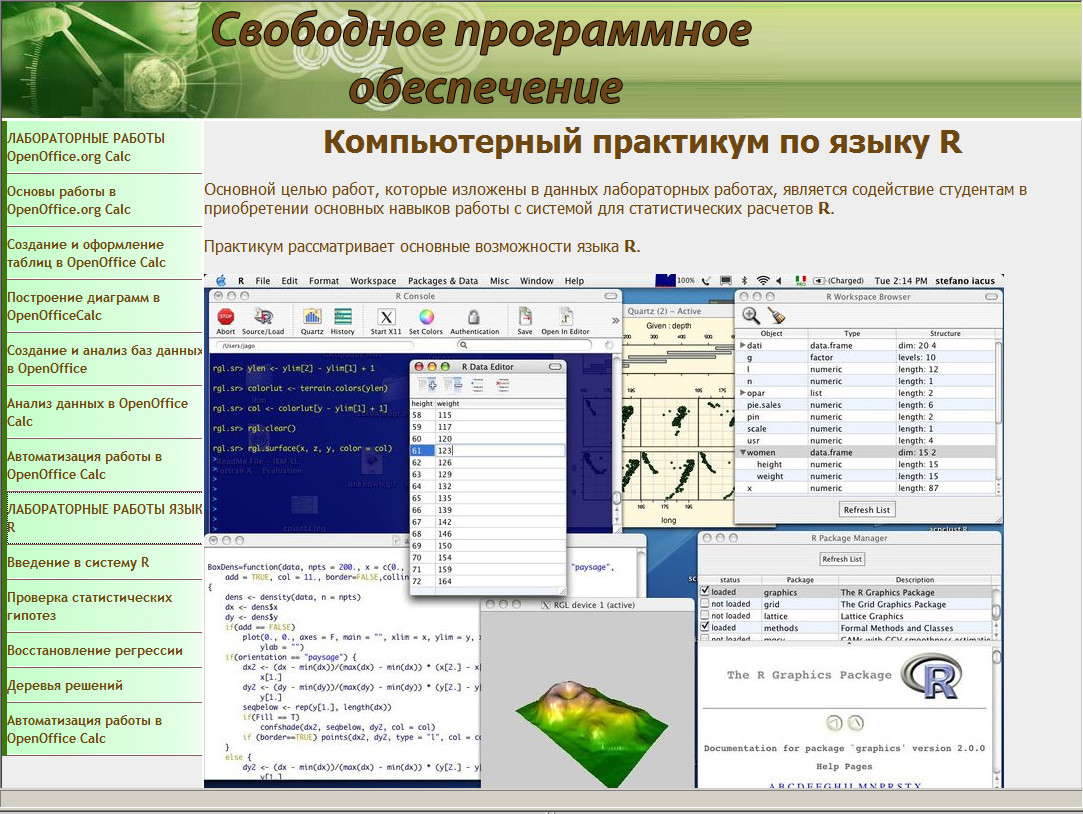1083x814 pixels.
Task: Click the Package Manager list scrollbar
Action: 996,612
